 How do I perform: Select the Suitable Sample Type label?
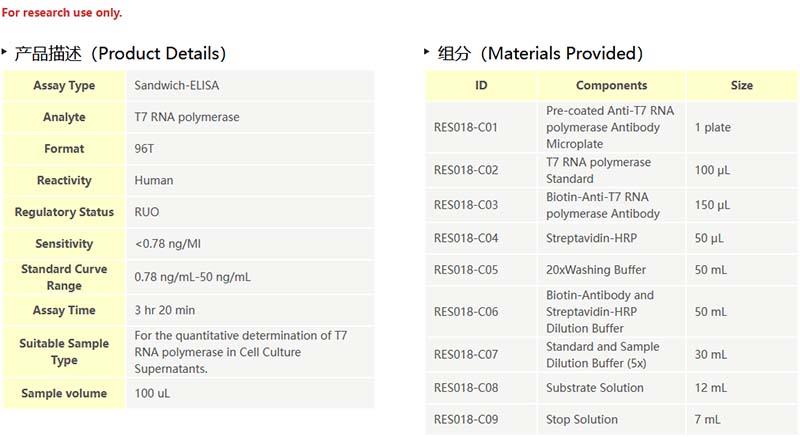[64, 352]
